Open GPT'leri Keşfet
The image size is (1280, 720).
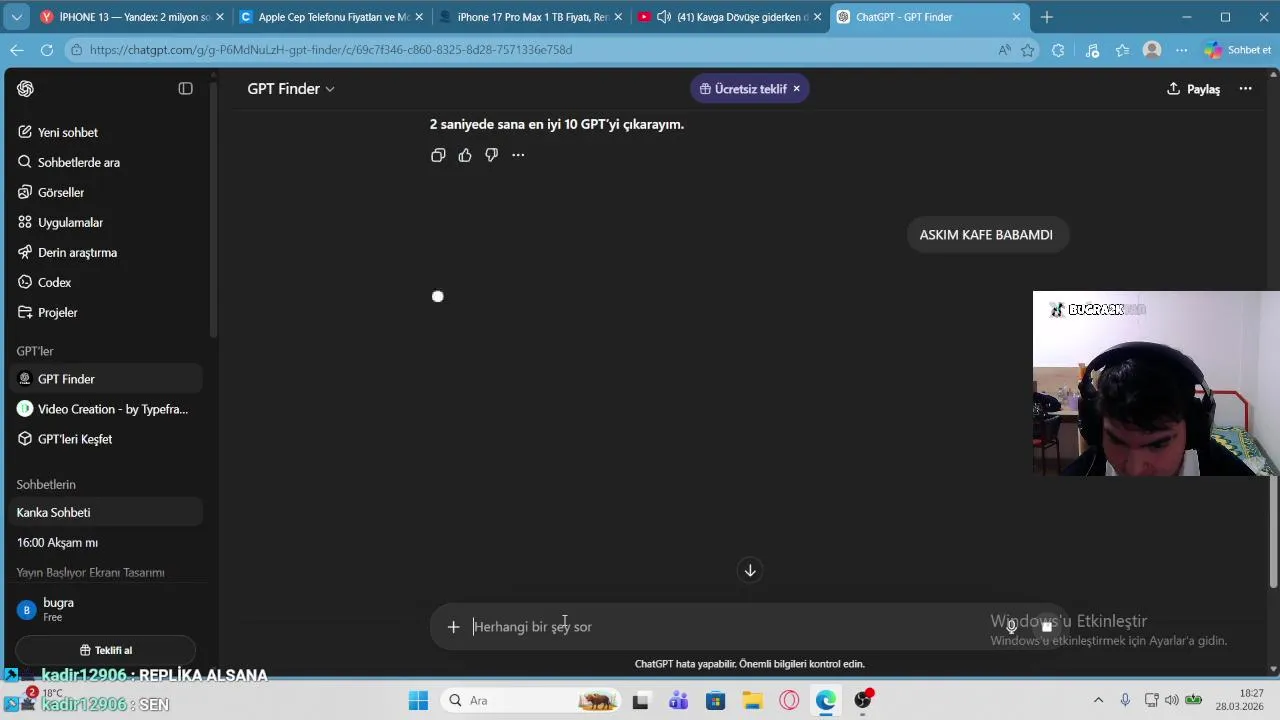(104, 439)
